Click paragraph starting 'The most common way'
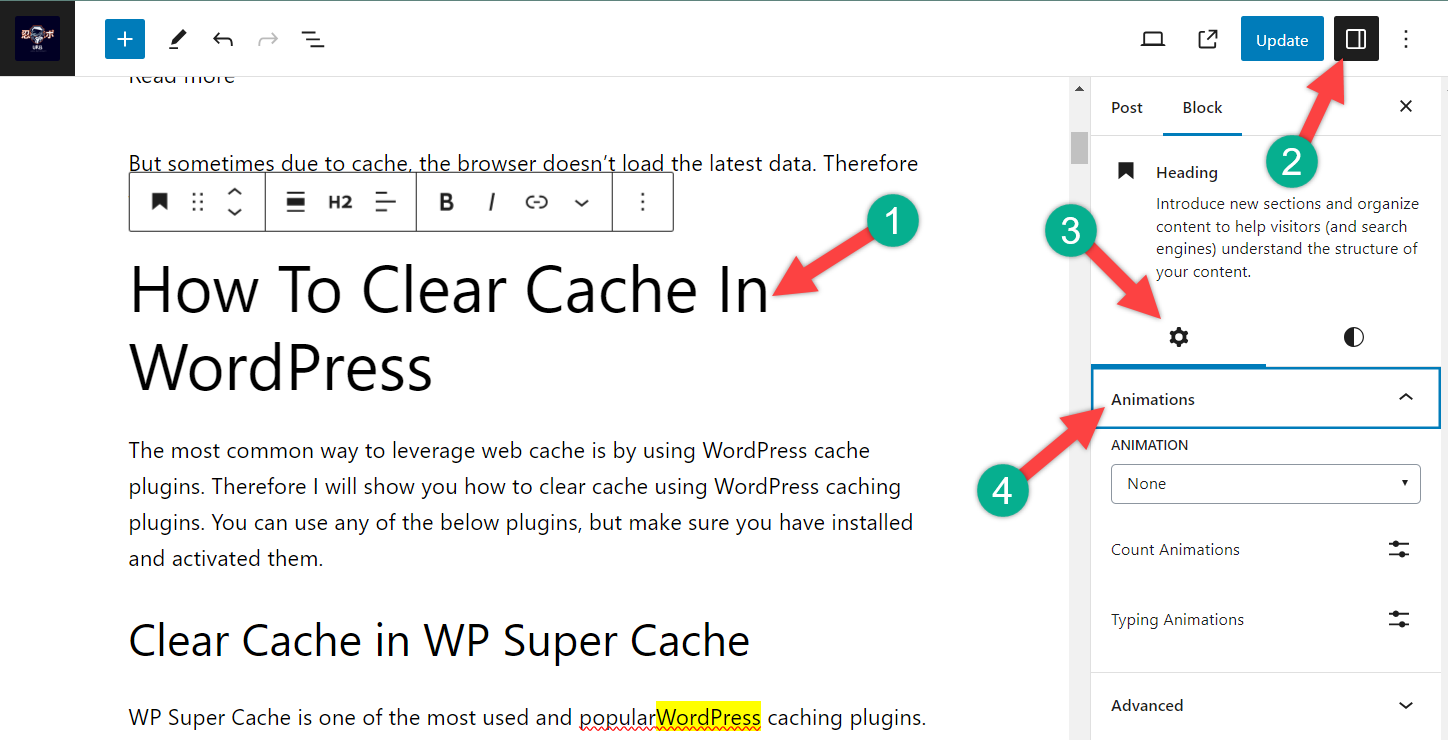 pos(521,504)
